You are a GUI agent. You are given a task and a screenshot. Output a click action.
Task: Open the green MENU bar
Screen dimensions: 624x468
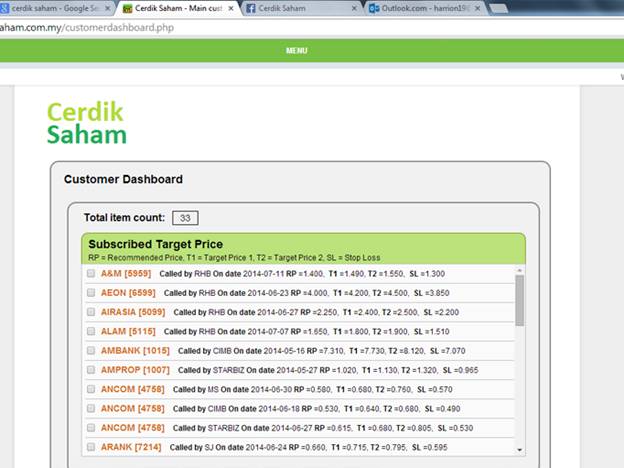[x=296, y=50]
